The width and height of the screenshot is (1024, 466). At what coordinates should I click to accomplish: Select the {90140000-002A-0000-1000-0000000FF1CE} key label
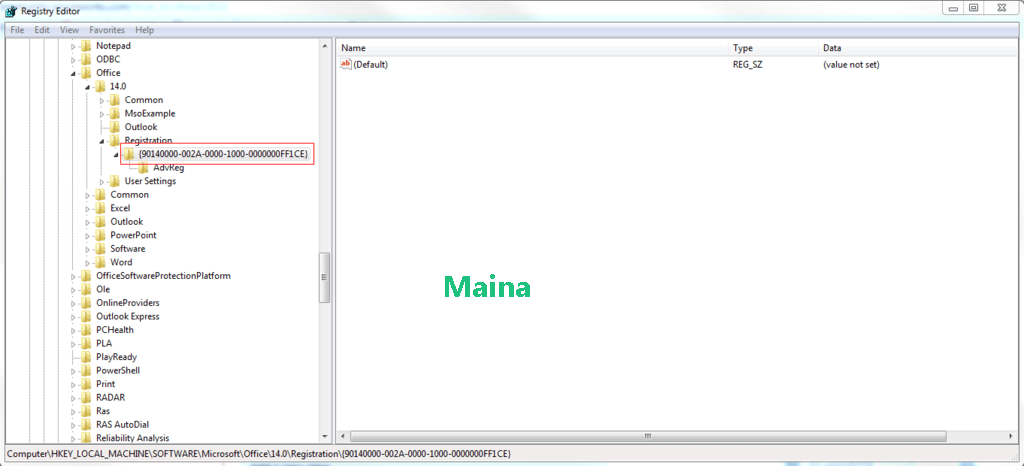(x=223, y=154)
